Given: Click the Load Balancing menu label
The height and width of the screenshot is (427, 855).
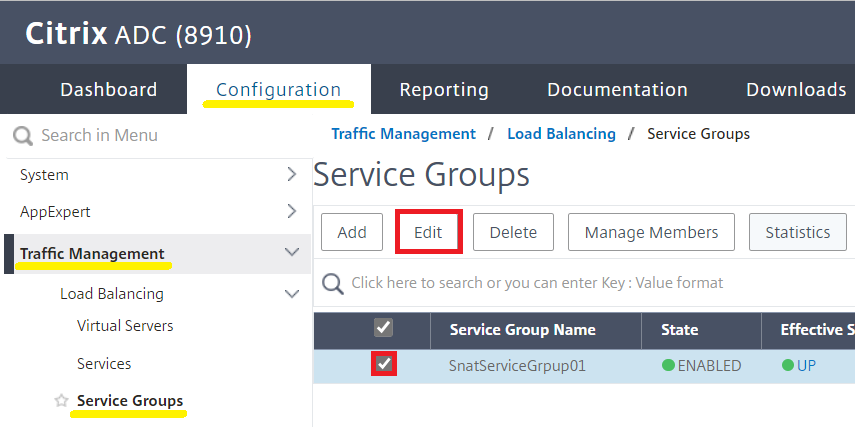Looking at the screenshot, I should 112,294.
